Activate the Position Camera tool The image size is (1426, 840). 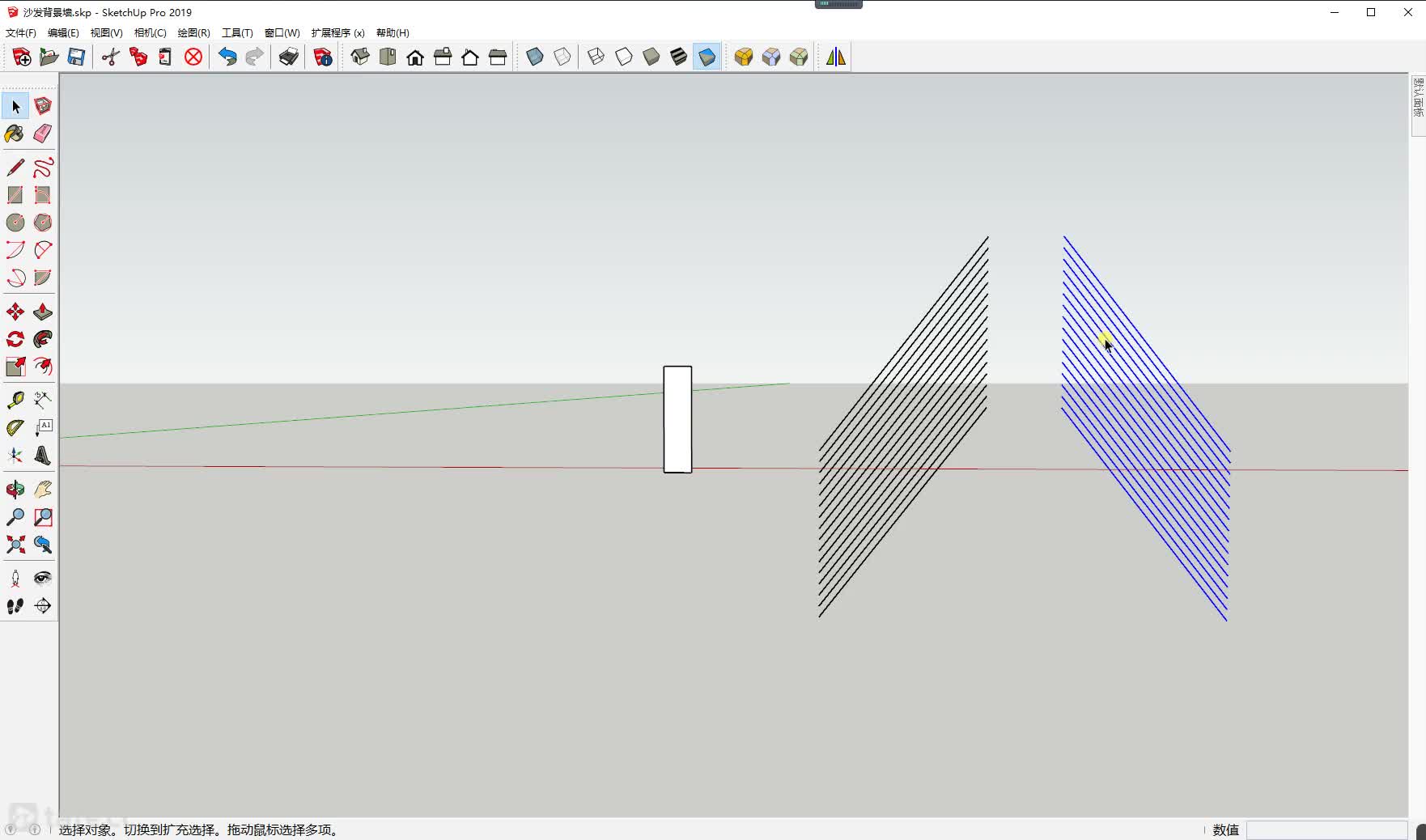click(x=15, y=579)
